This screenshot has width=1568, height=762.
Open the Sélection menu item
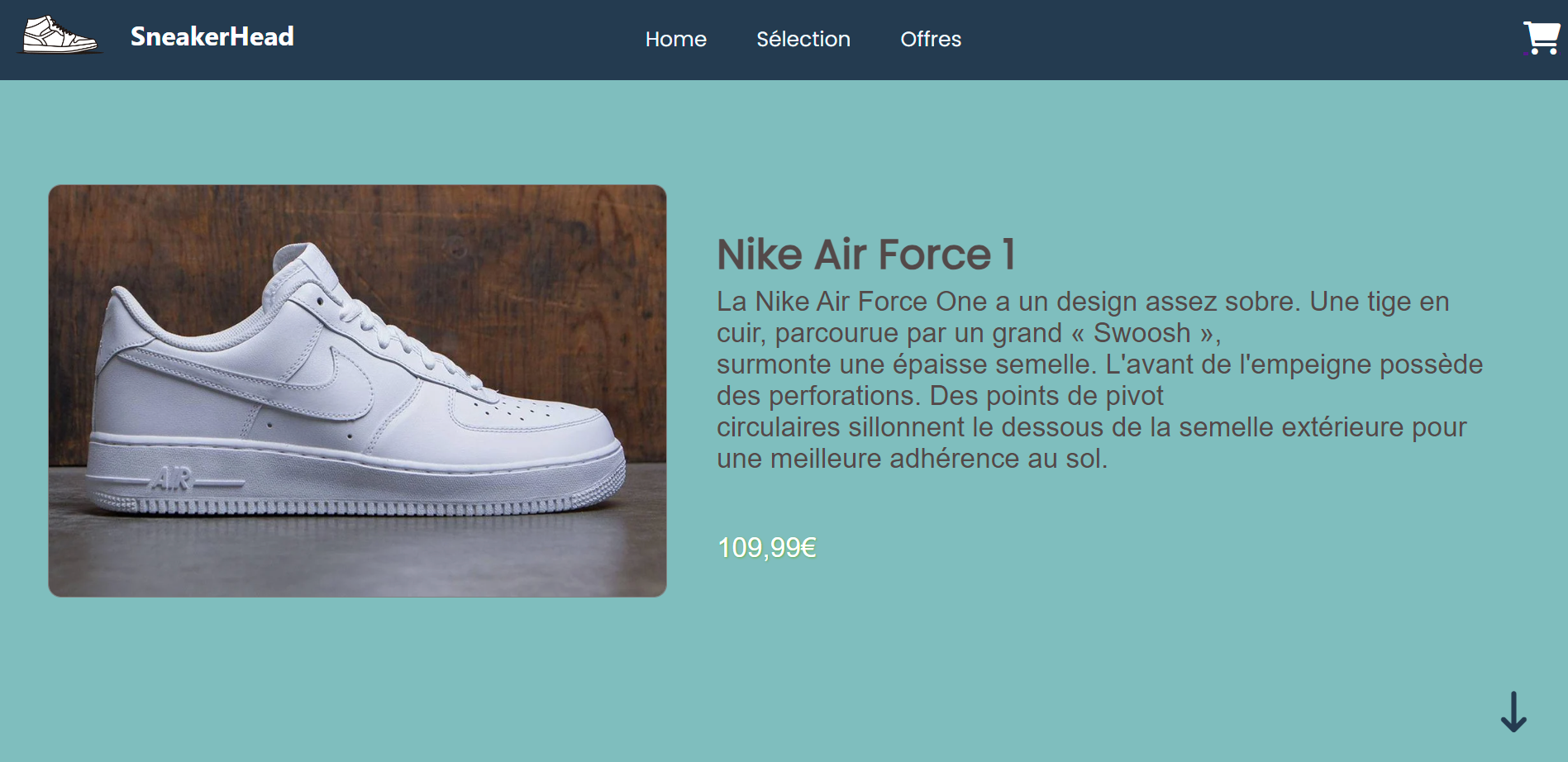point(803,39)
